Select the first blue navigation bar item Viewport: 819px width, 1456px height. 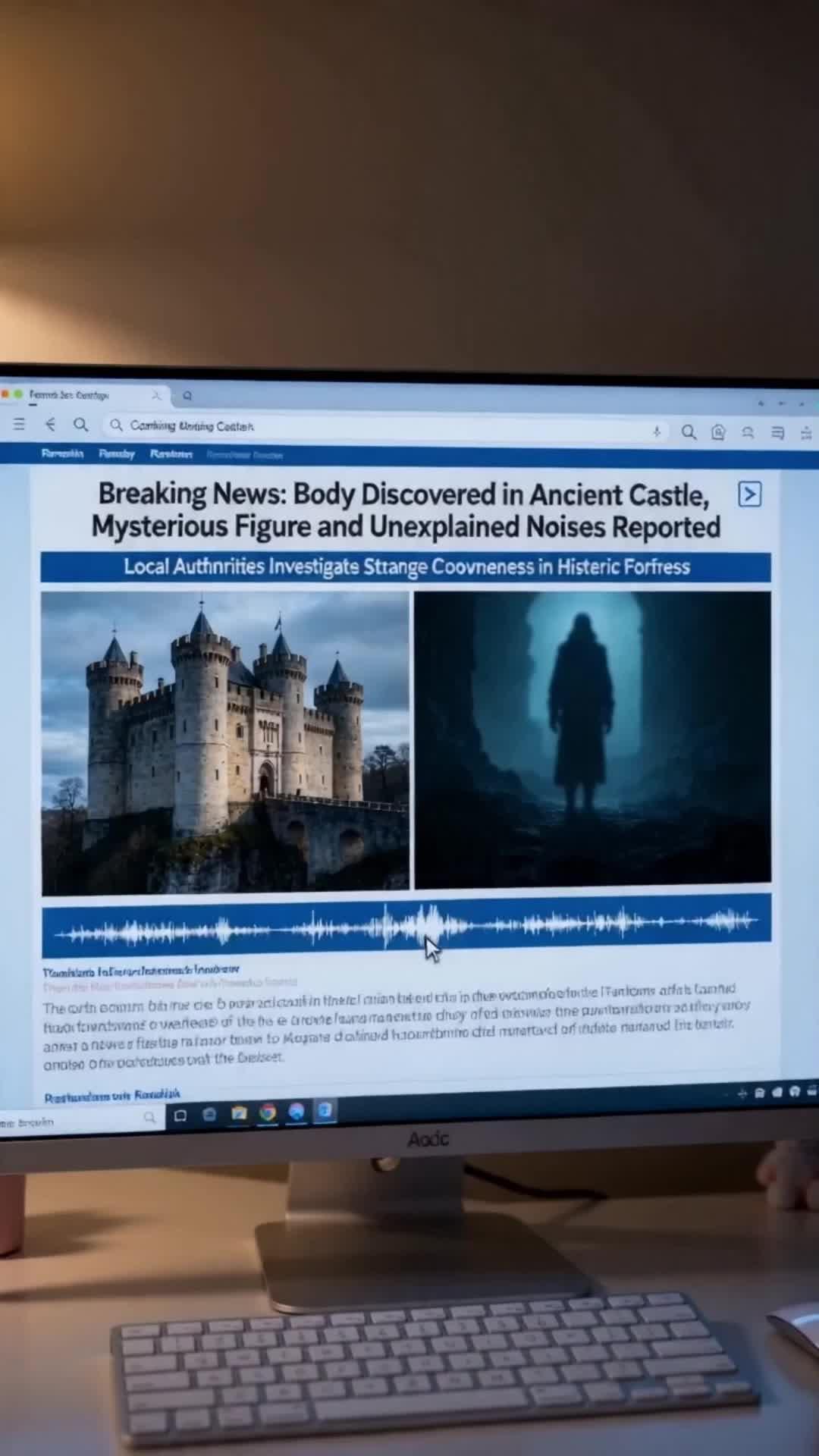point(62,453)
